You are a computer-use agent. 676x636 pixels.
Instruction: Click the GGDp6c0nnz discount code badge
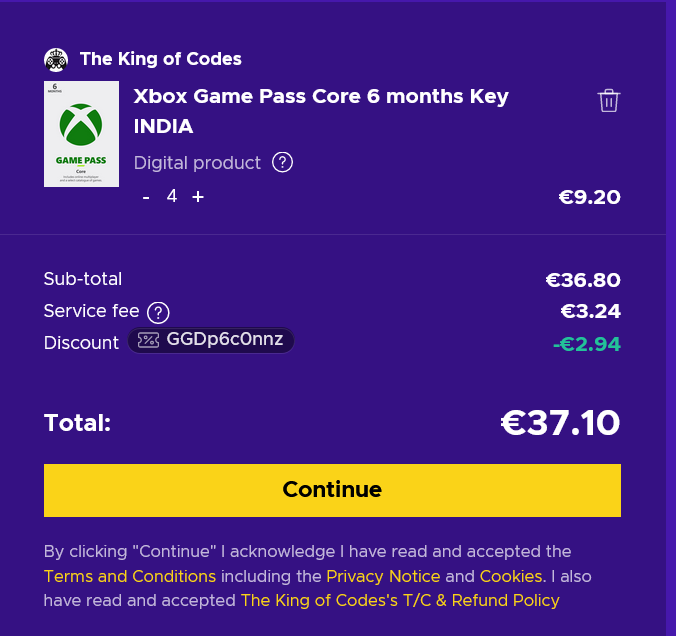coord(211,340)
